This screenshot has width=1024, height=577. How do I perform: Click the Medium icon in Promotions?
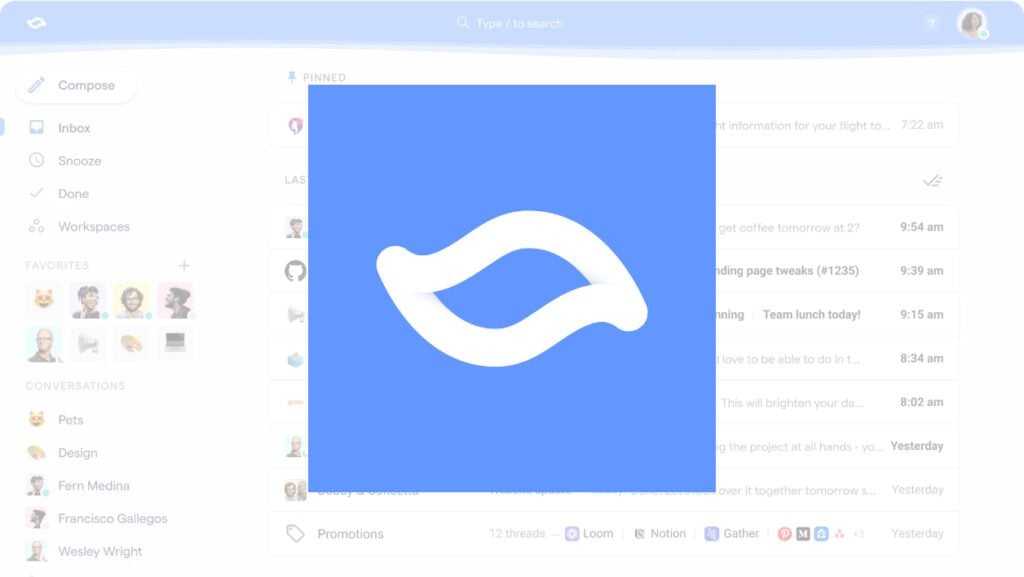click(803, 534)
